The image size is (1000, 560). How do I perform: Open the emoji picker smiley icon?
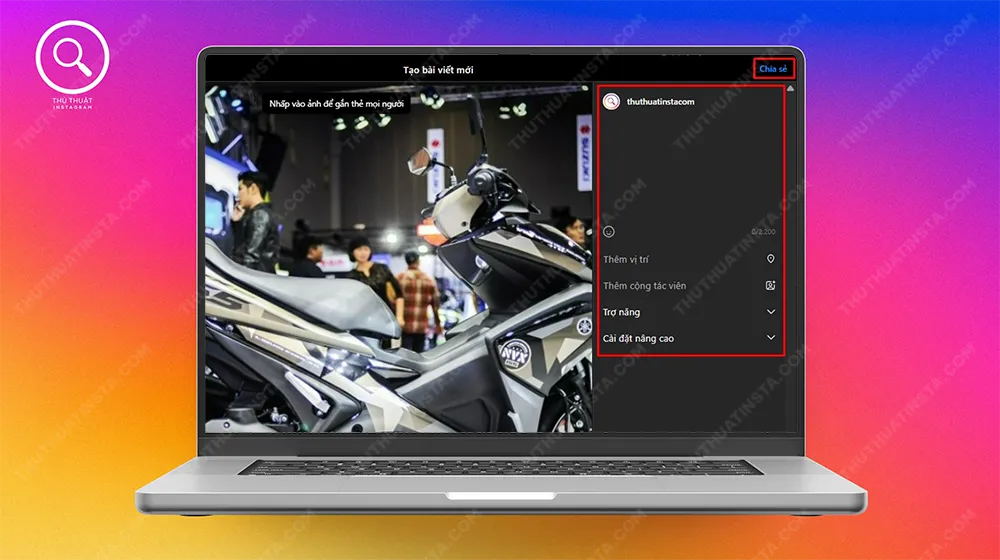point(609,232)
